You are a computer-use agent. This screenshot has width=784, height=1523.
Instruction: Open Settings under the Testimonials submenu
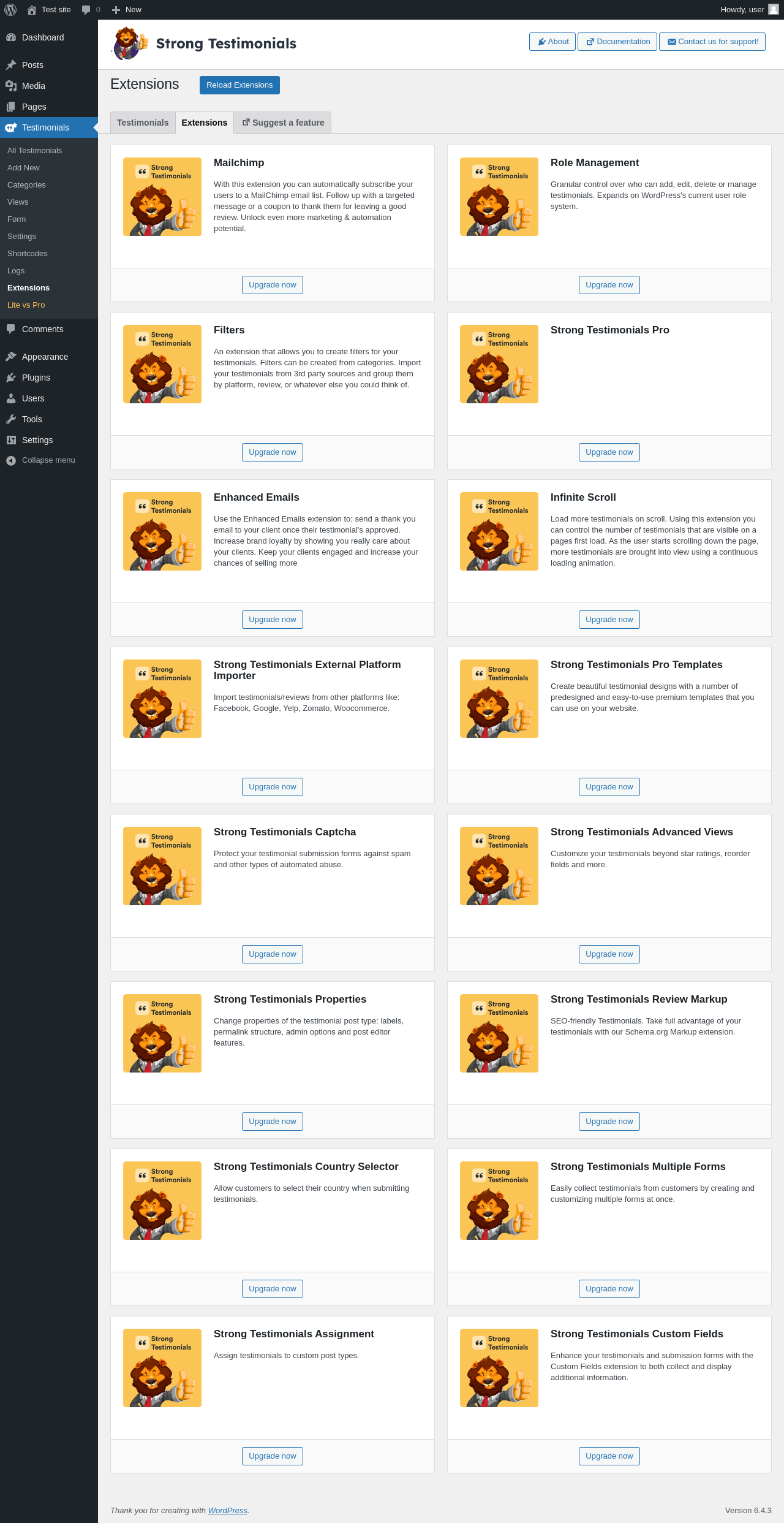49,237
